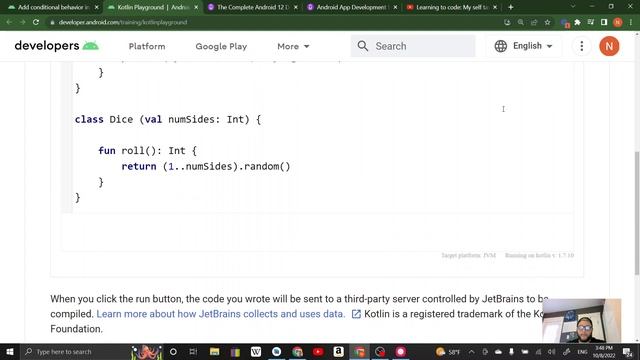The image size is (640, 360).
Task: Open the Chrome profile N avatar
Action: coord(618,22)
